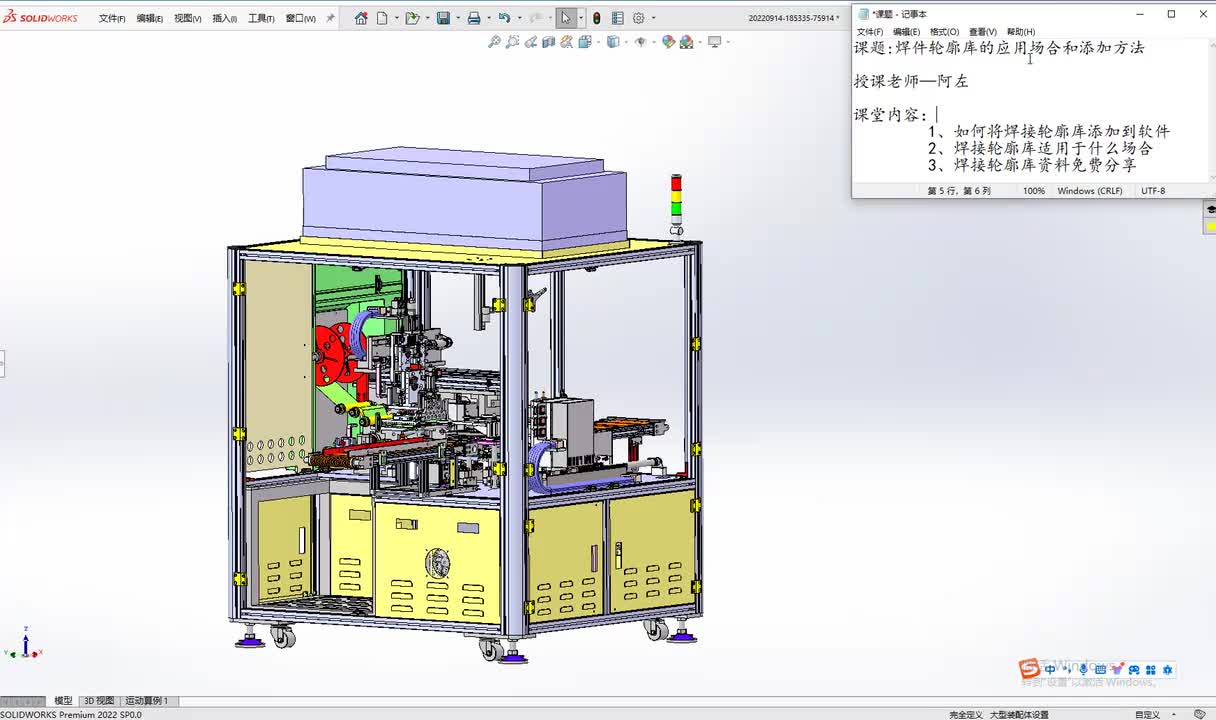
Task: Click the Rebuild traffic light icon
Action: [x=597, y=18]
